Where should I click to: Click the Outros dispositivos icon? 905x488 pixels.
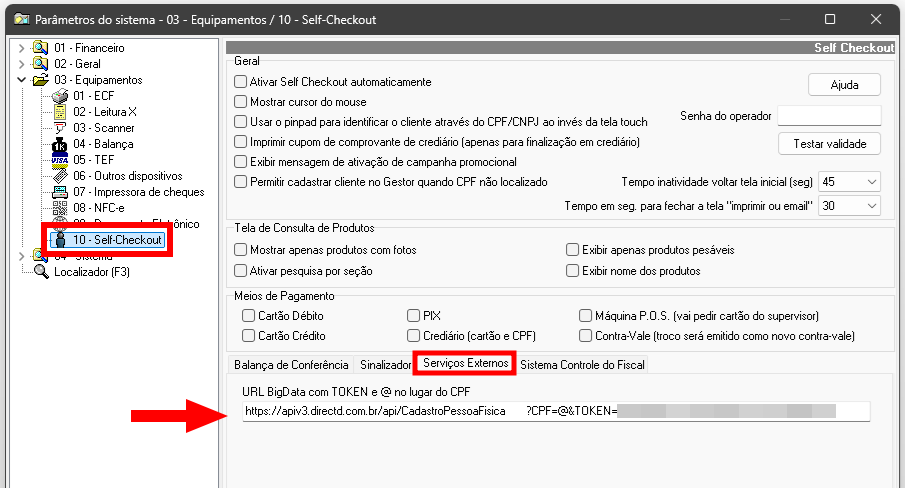(x=60, y=176)
